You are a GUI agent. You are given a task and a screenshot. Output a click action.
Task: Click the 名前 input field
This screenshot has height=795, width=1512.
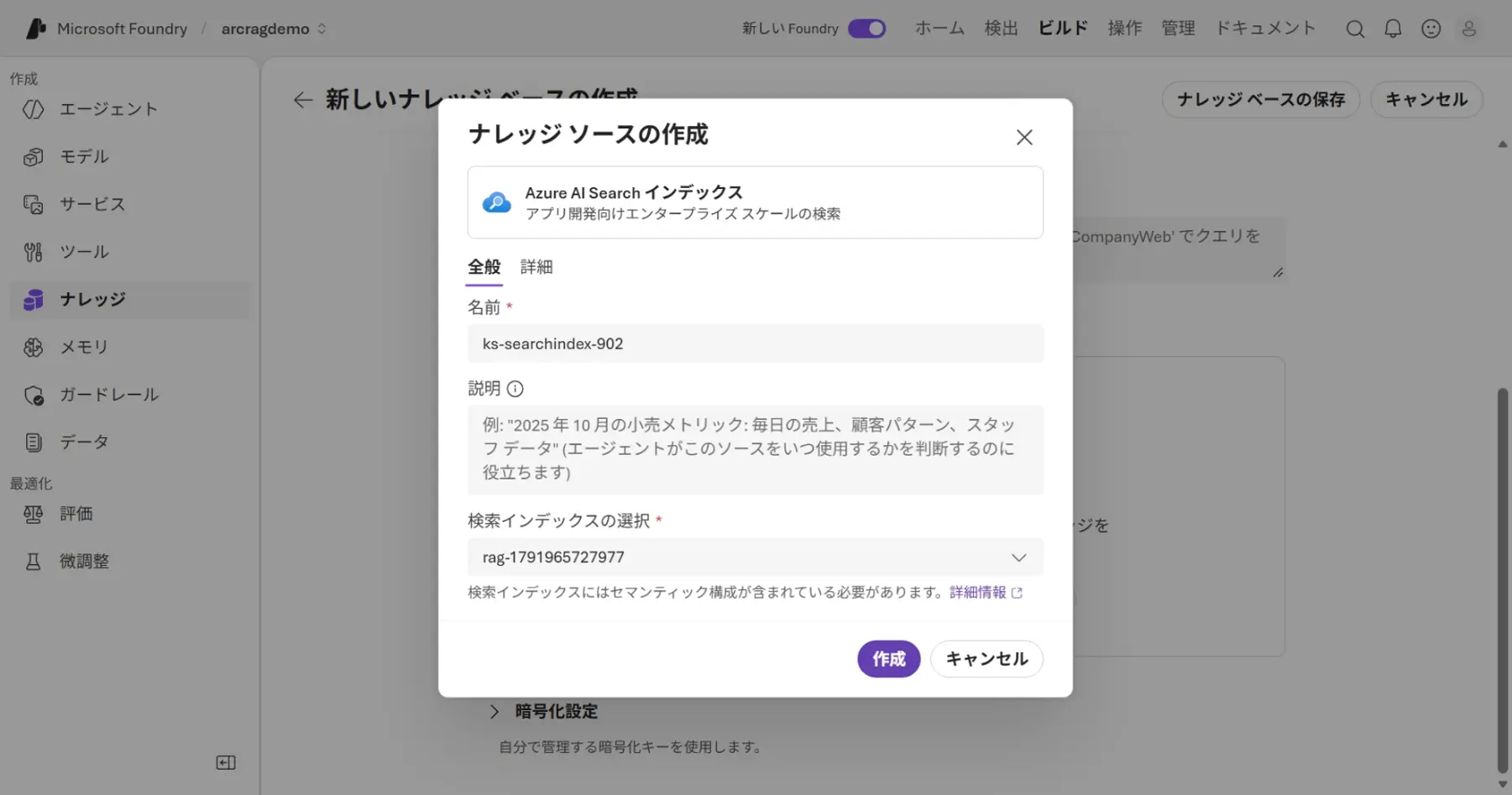(x=756, y=343)
